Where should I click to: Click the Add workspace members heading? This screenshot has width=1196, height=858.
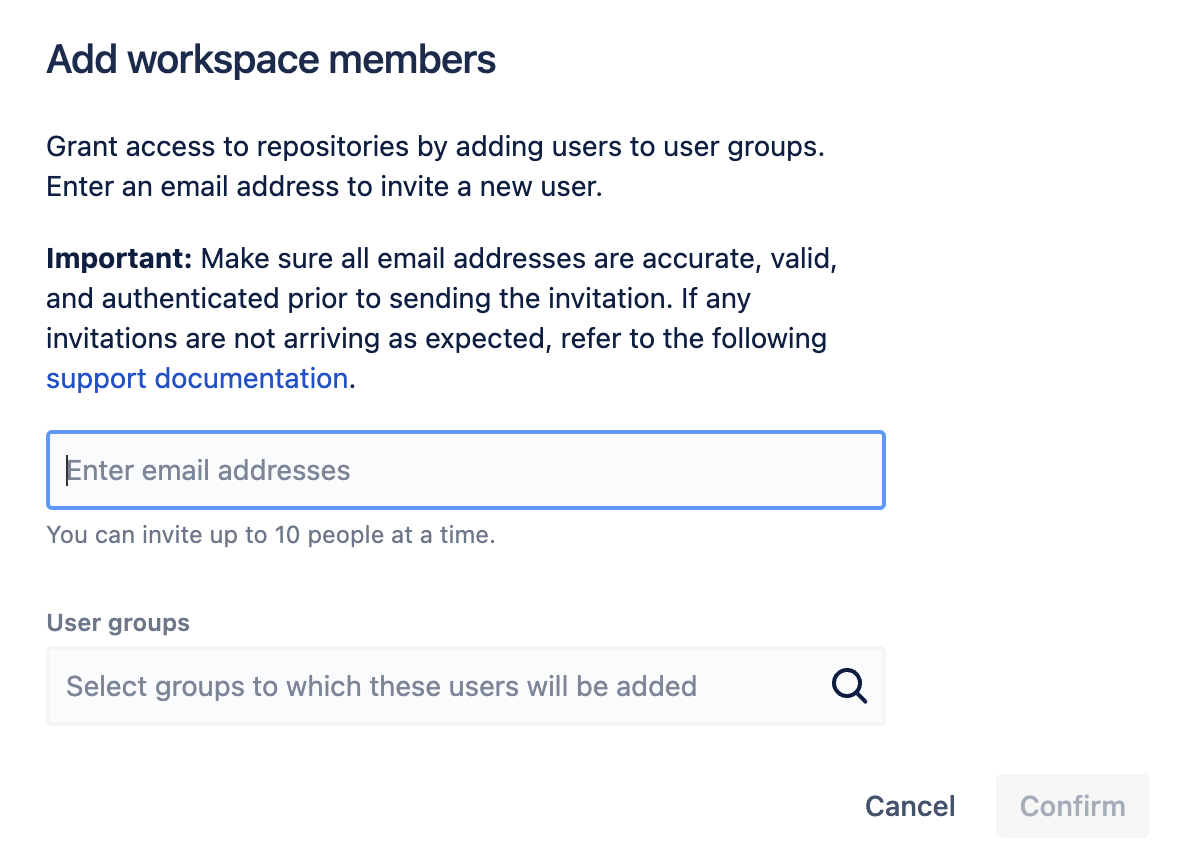click(271, 60)
